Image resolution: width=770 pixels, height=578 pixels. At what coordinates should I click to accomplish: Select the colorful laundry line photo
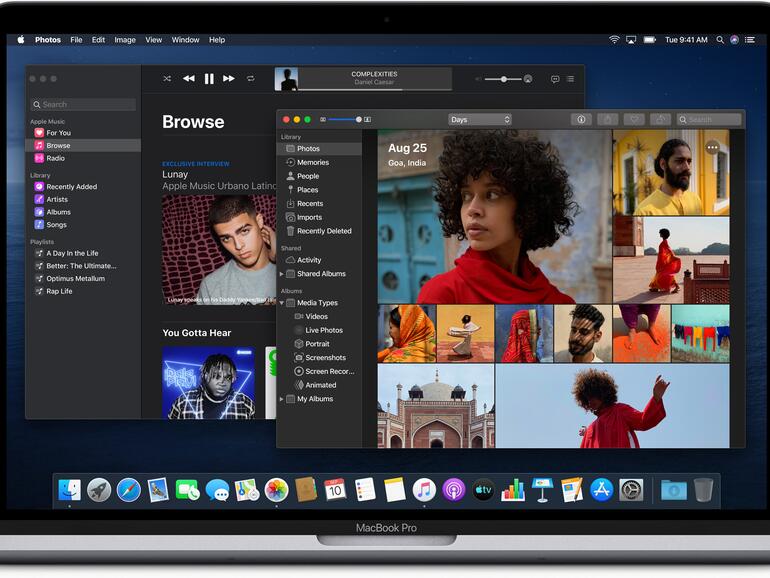point(701,333)
